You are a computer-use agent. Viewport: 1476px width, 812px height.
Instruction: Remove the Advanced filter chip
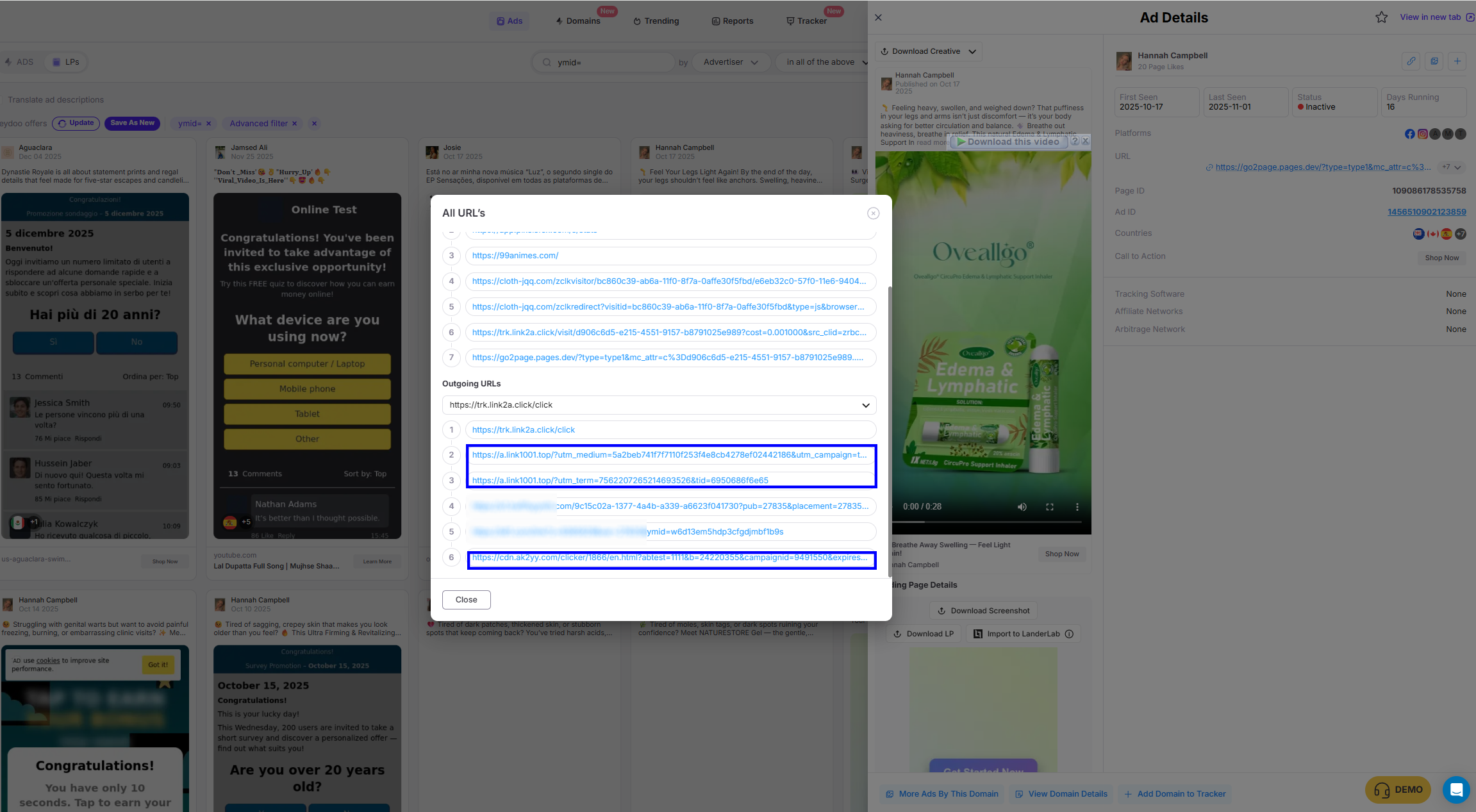point(294,124)
